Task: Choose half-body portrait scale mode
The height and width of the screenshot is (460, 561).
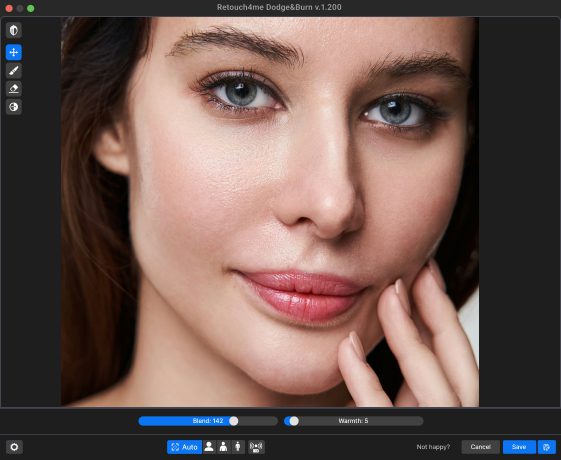Action: 223,447
